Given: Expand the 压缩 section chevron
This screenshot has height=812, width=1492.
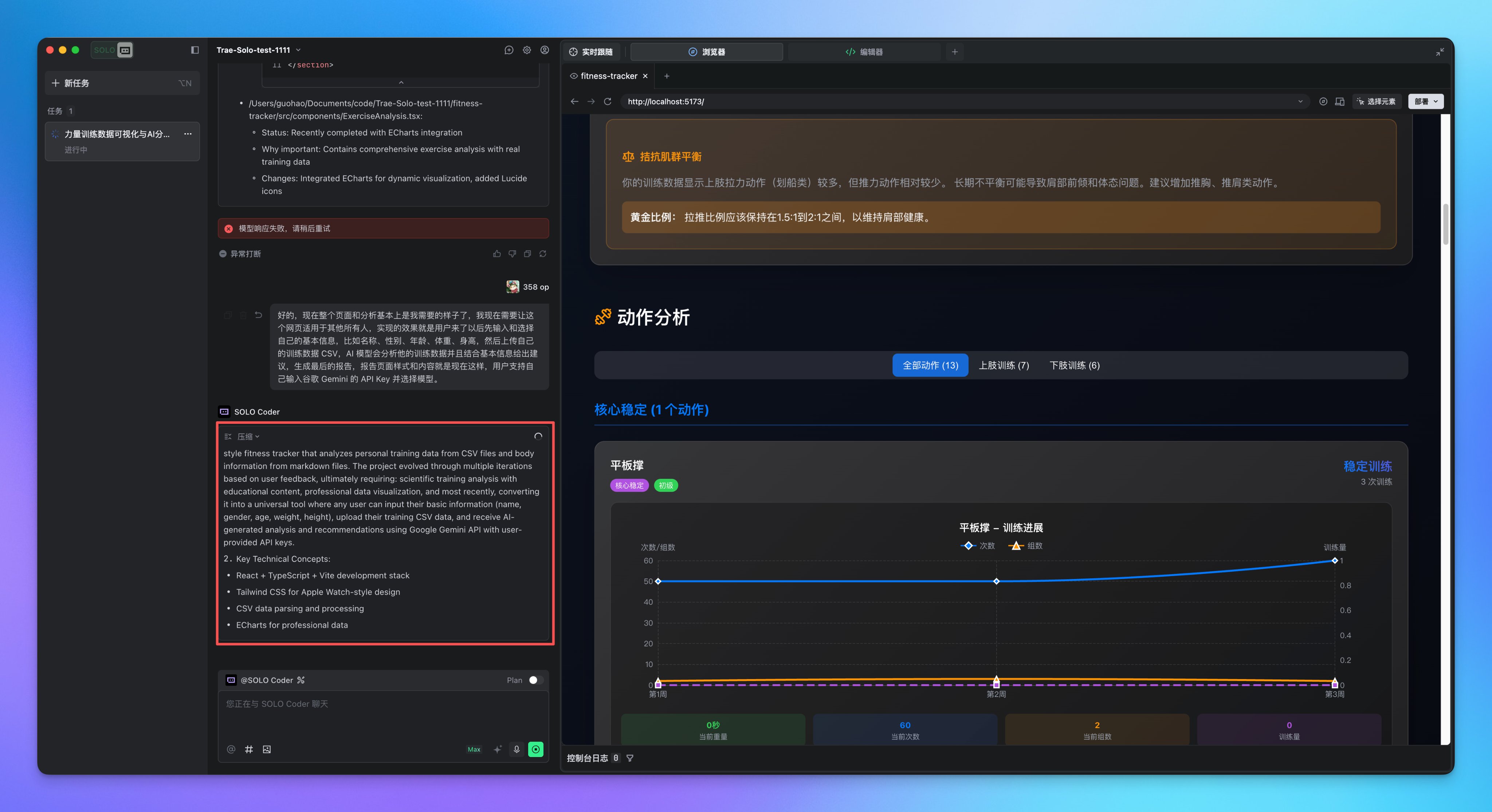Looking at the screenshot, I should click(x=257, y=437).
